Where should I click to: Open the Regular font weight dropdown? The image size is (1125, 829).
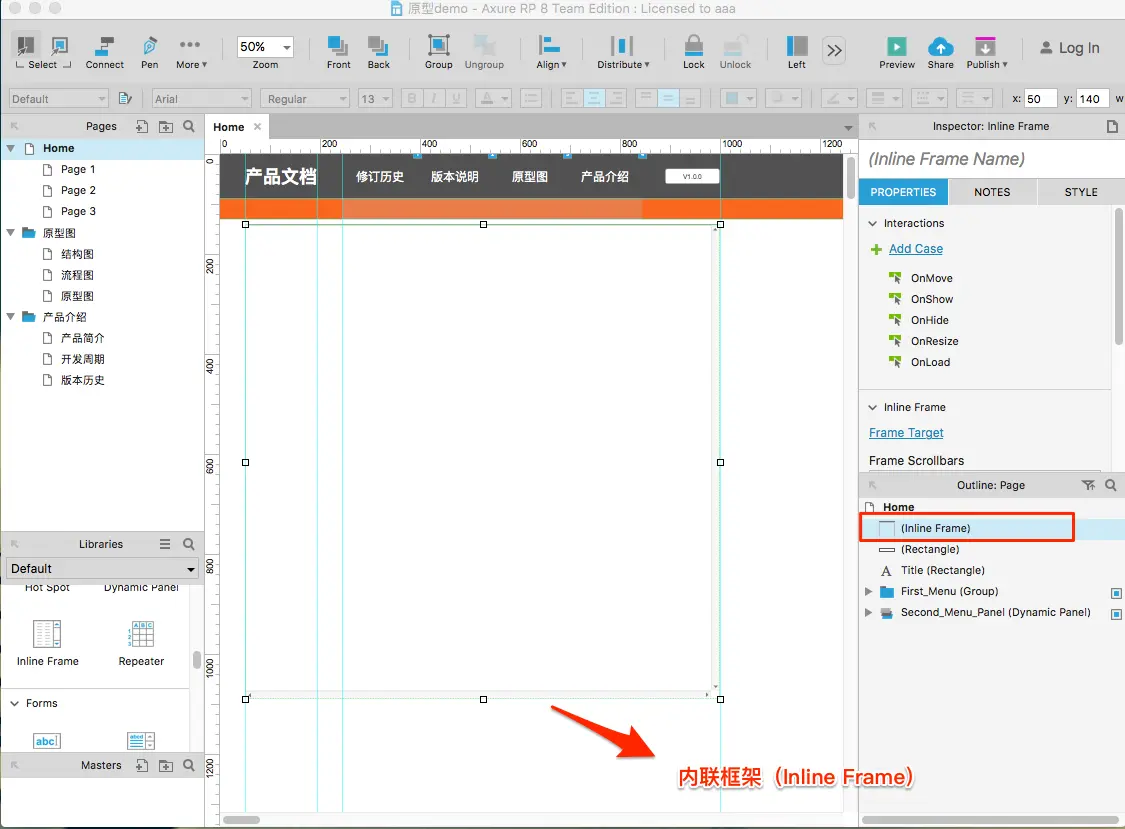pyautogui.click(x=305, y=98)
